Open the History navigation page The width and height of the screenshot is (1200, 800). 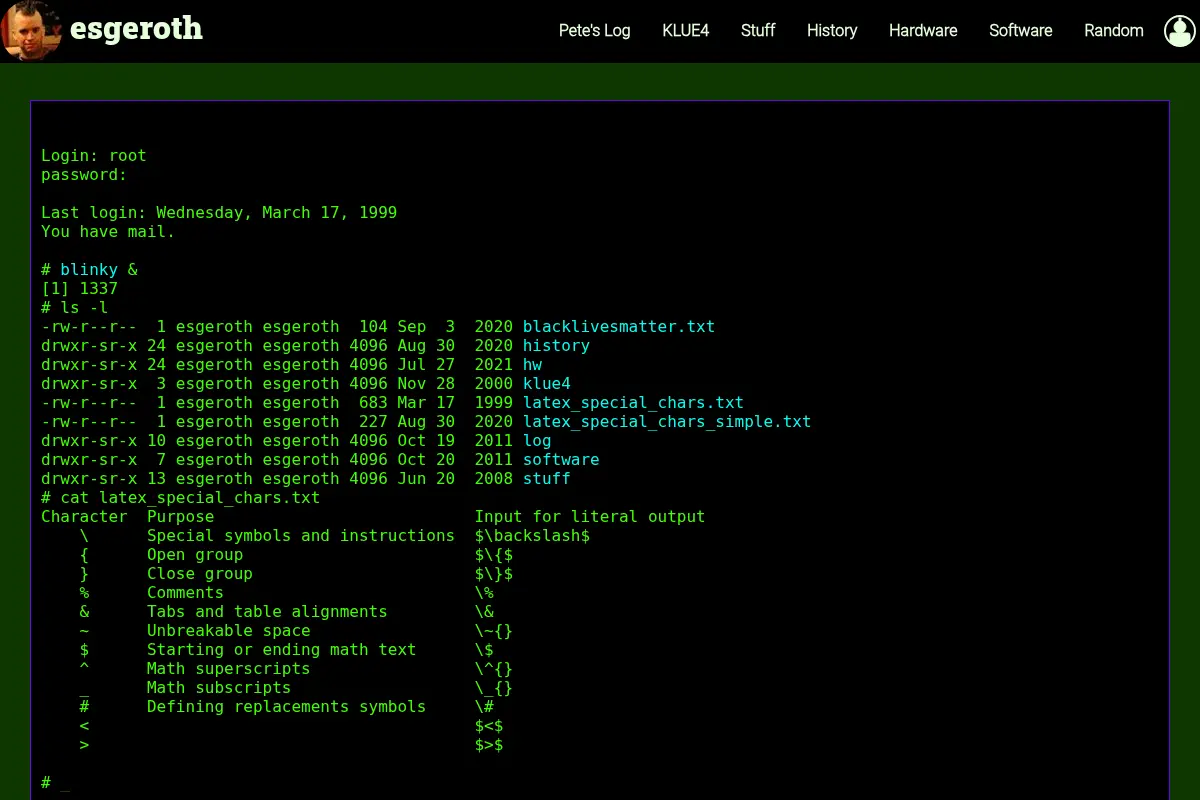[832, 31]
